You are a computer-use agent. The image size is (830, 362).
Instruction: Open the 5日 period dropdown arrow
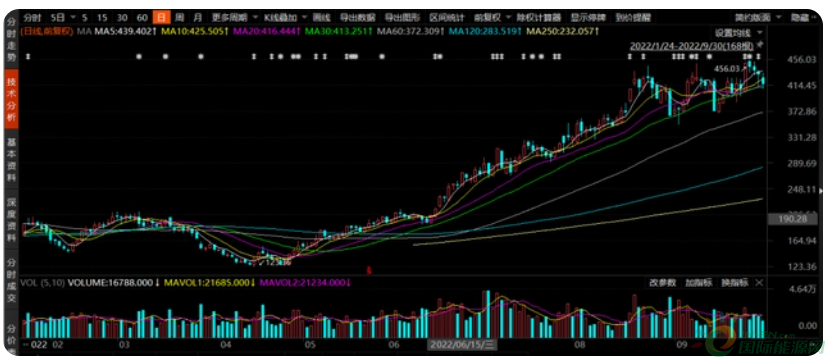[x=73, y=17]
